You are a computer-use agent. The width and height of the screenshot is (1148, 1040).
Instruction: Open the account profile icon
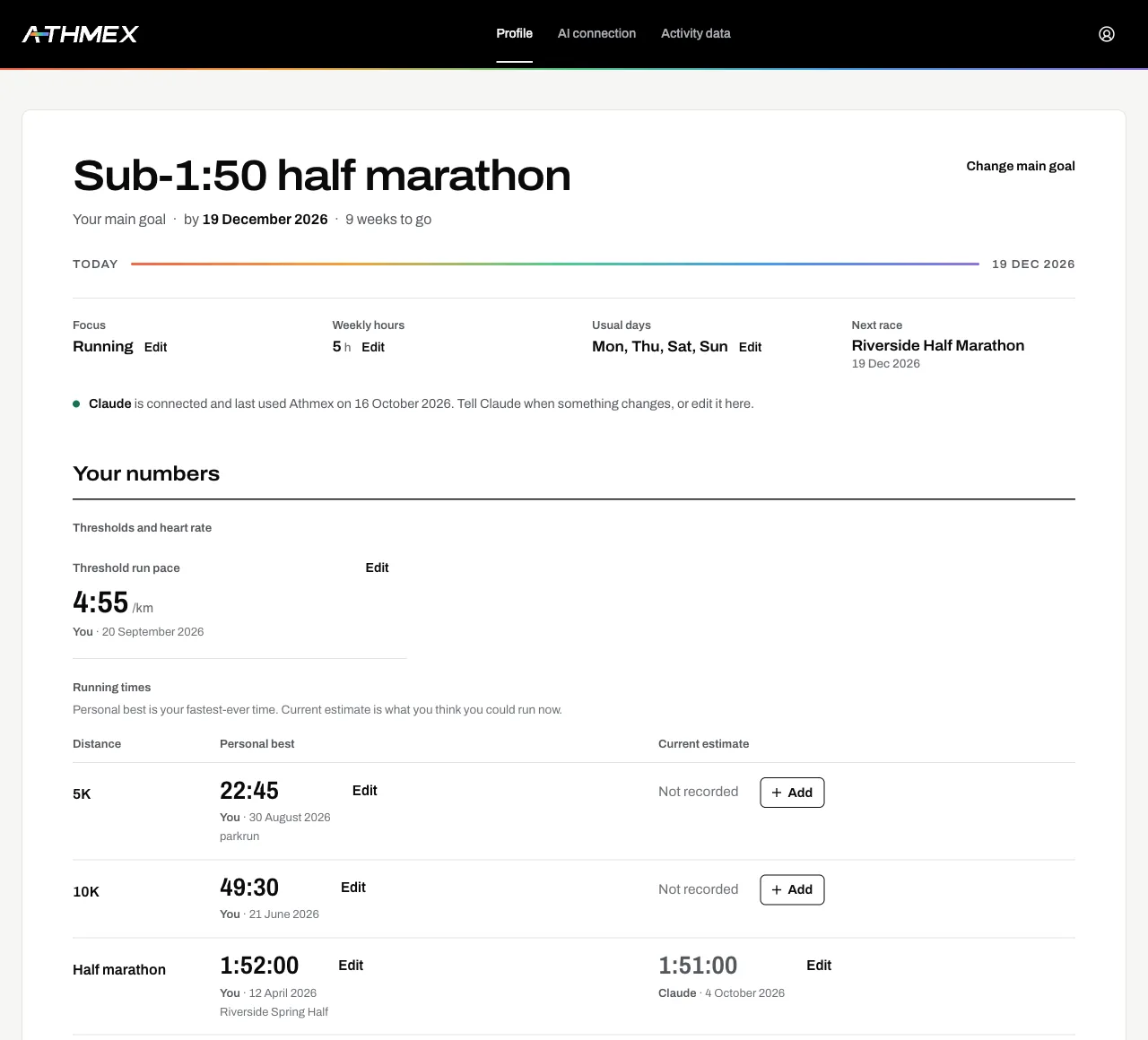[1107, 34]
